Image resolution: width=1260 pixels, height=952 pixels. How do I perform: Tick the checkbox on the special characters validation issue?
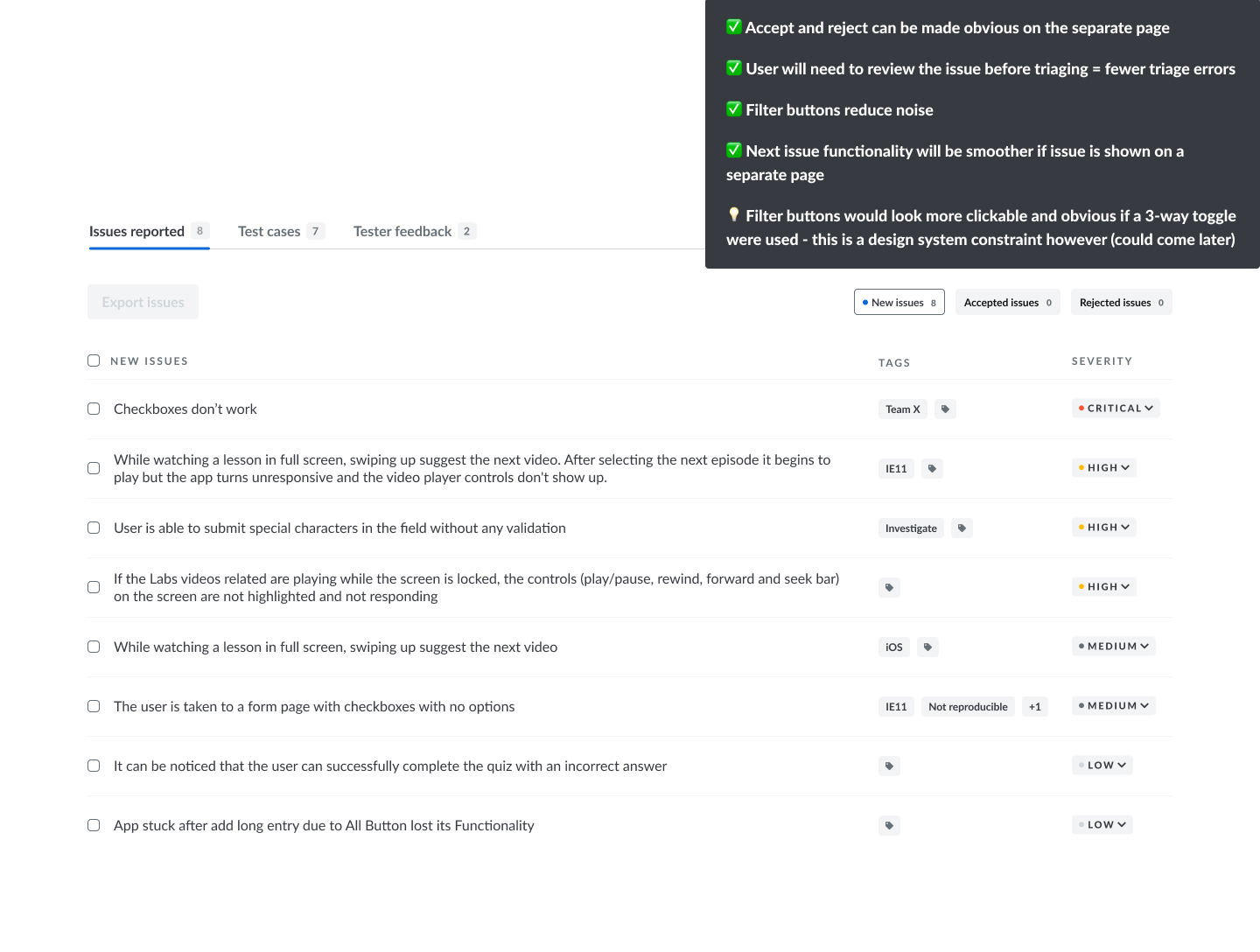[94, 528]
